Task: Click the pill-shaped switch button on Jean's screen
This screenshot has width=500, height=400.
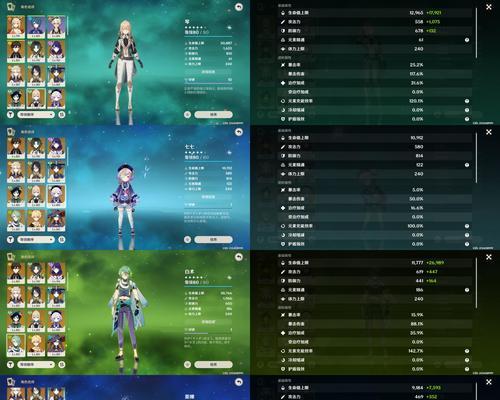Action: (x=213, y=114)
